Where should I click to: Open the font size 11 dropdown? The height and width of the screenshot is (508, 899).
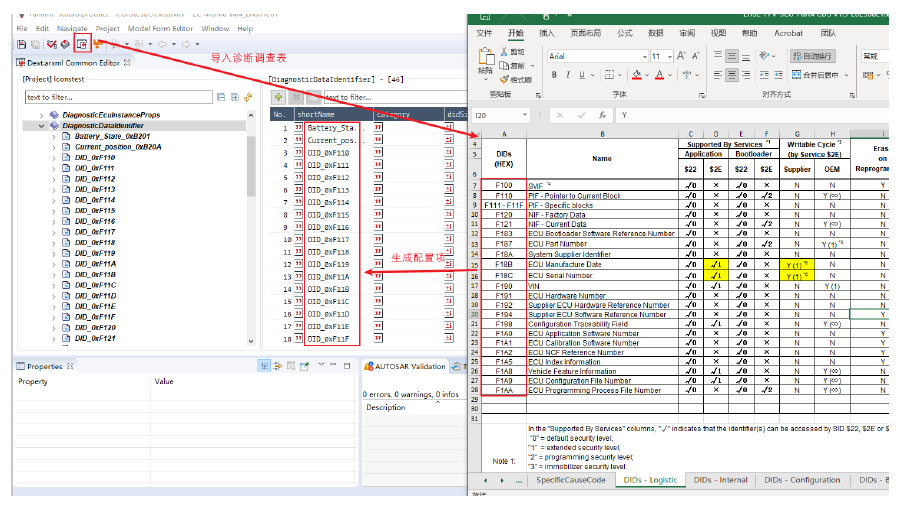(x=670, y=56)
